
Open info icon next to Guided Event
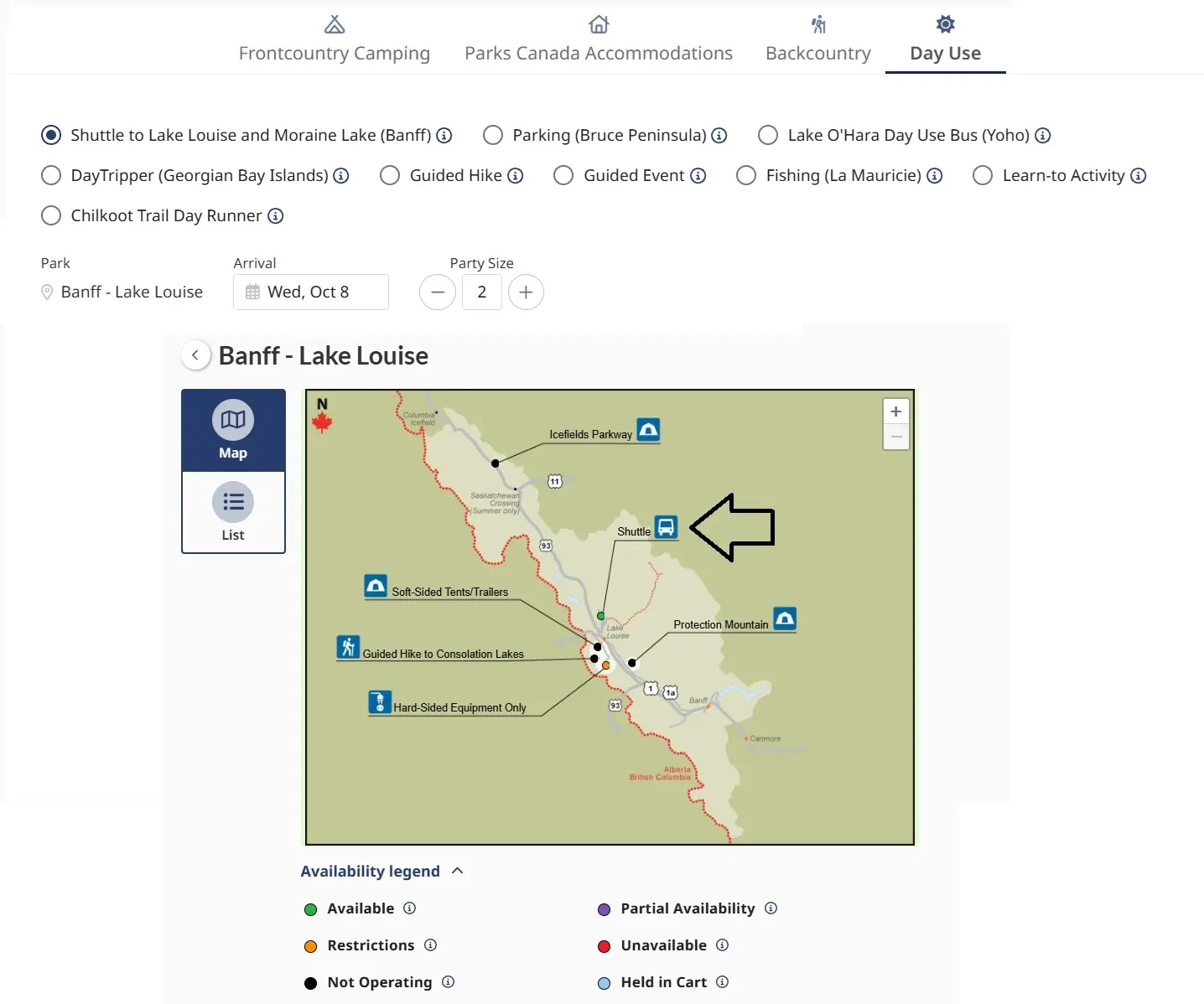point(698,175)
